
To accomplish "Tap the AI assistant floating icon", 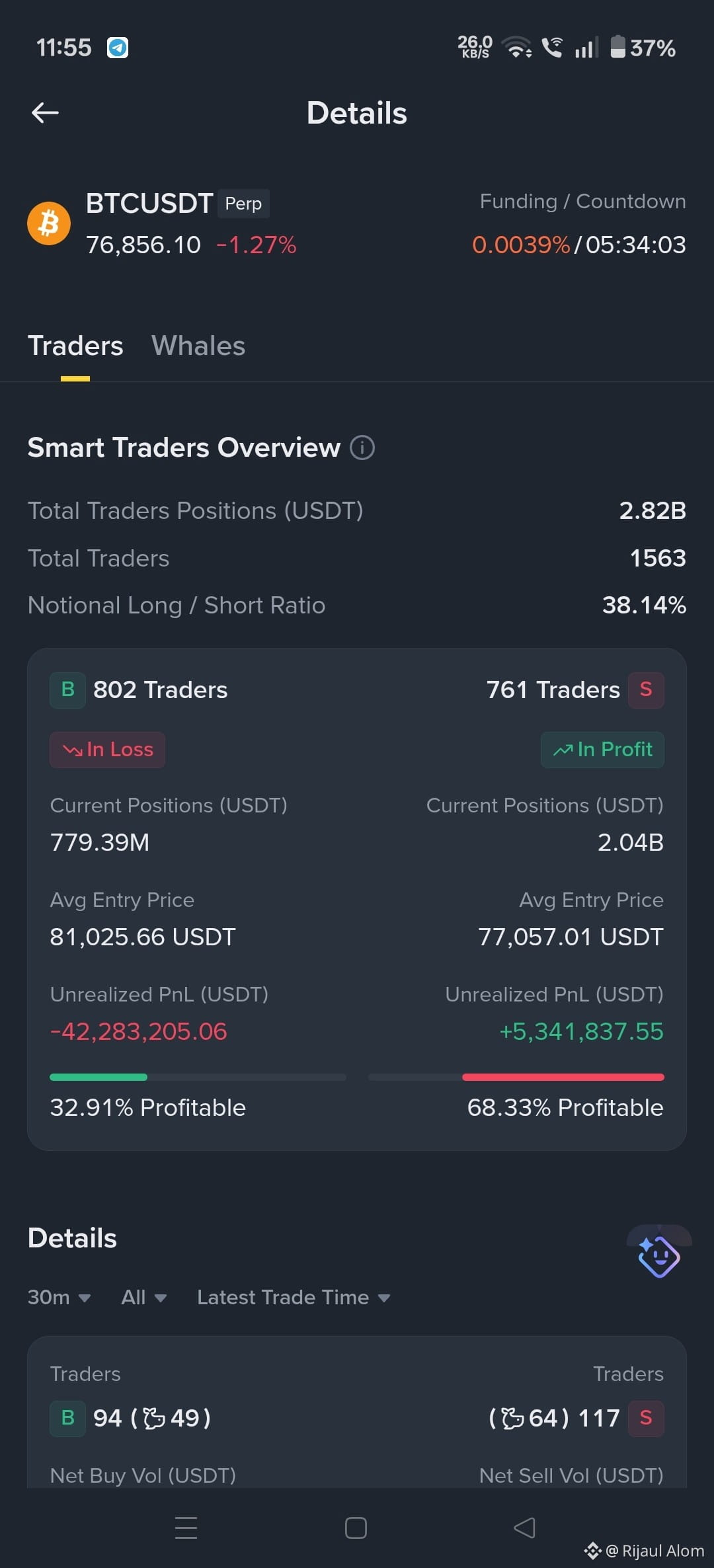I will 658,1256.
